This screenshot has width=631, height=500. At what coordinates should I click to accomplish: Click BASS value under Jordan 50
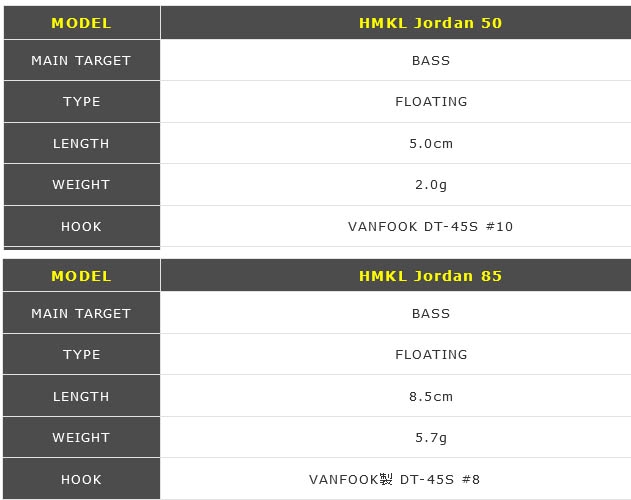(x=431, y=60)
